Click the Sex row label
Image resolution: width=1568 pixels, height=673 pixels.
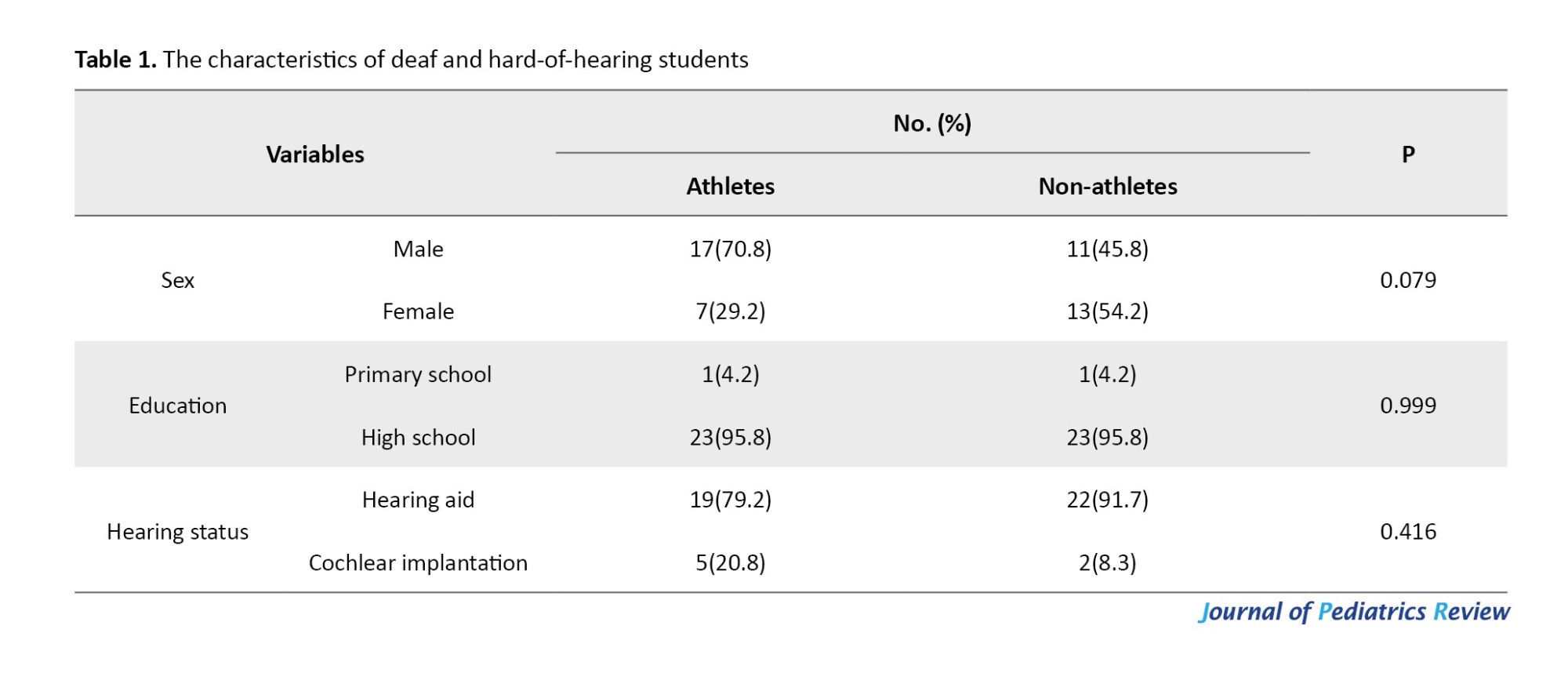[x=177, y=280]
